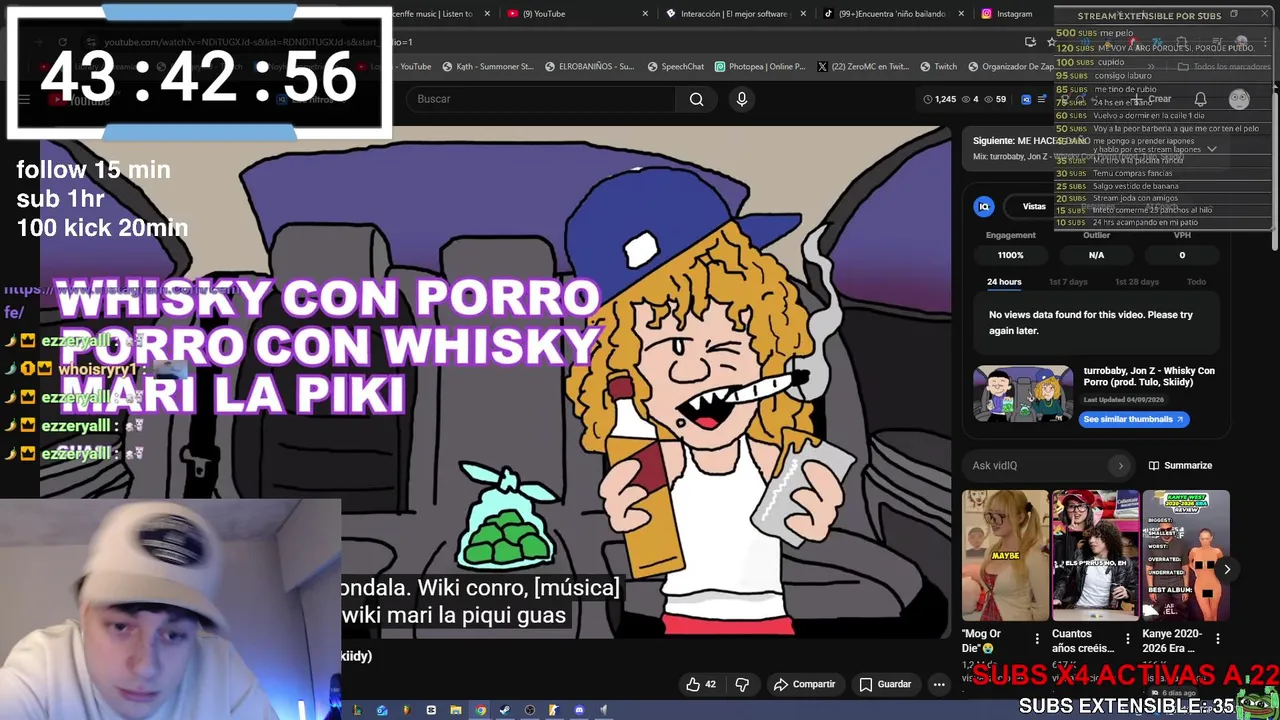Screen dimensions: 1280x720
Task: Open Steam from the taskbar
Action: pos(505,710)
